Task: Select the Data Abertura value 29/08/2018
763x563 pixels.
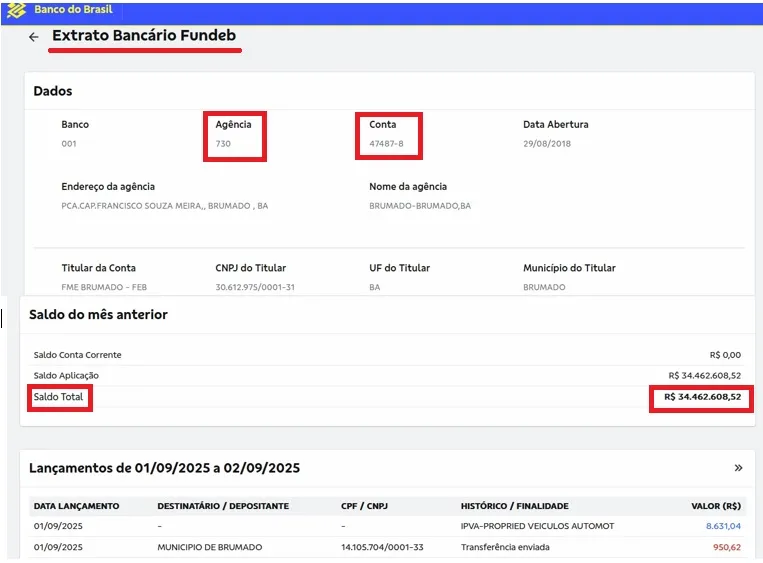Action: [547, 144]
